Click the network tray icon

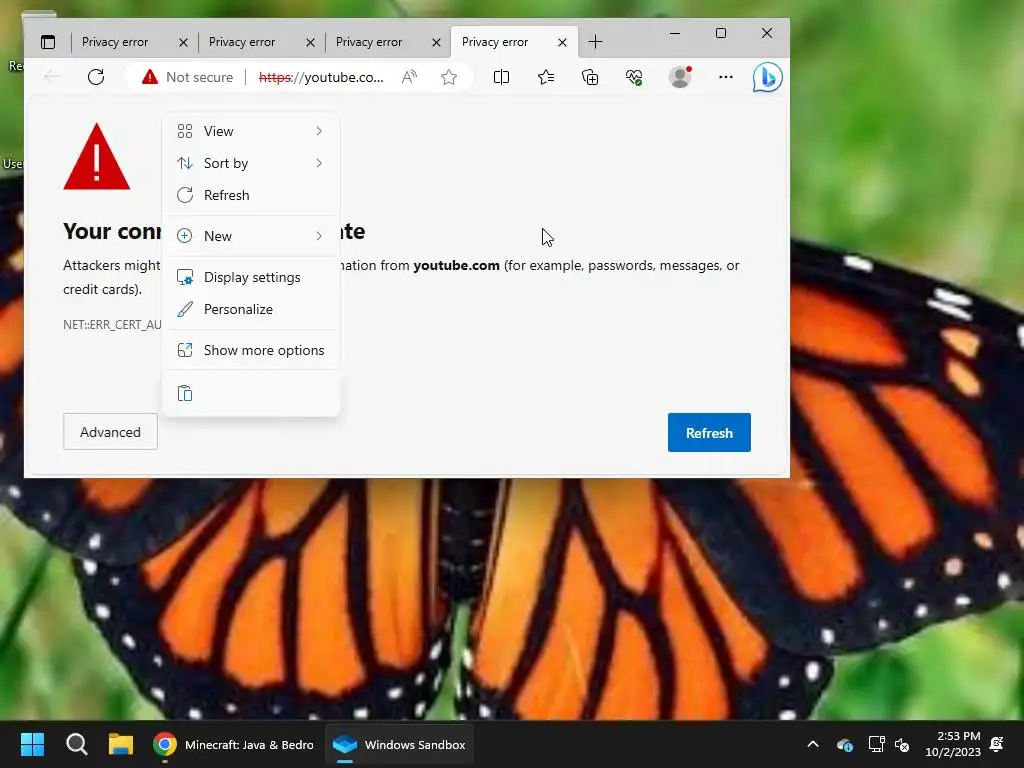point(876,744)
